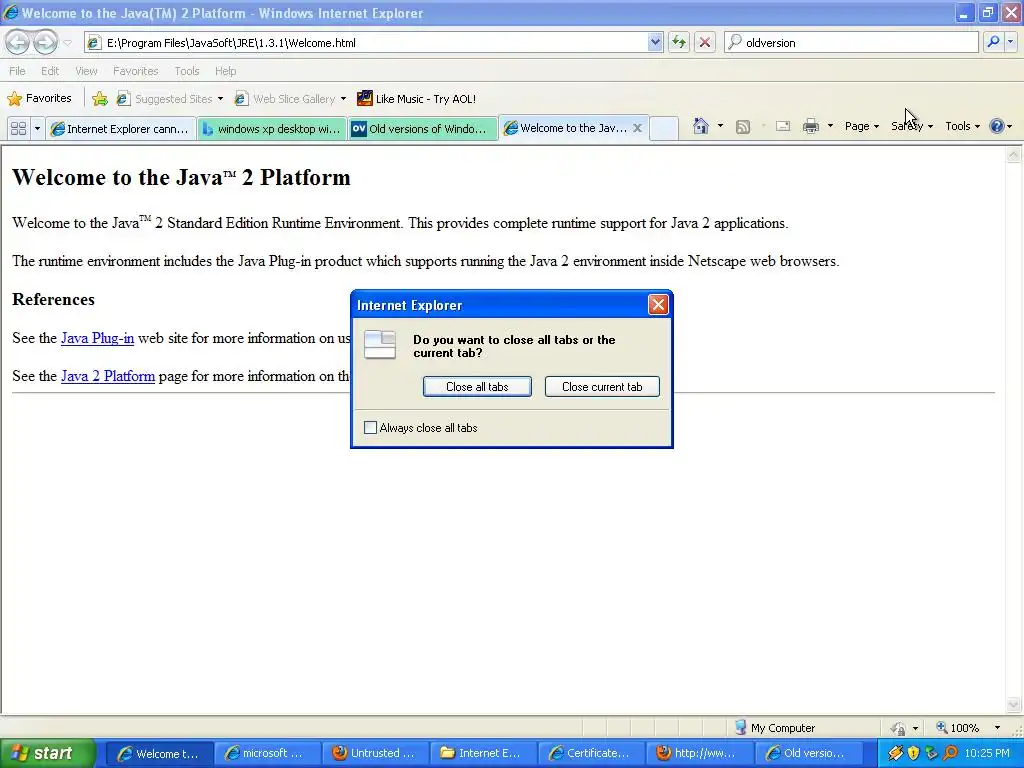Expand the address bar dropdown
Screen dimensions: 1024x768
[x=655, y=42]
